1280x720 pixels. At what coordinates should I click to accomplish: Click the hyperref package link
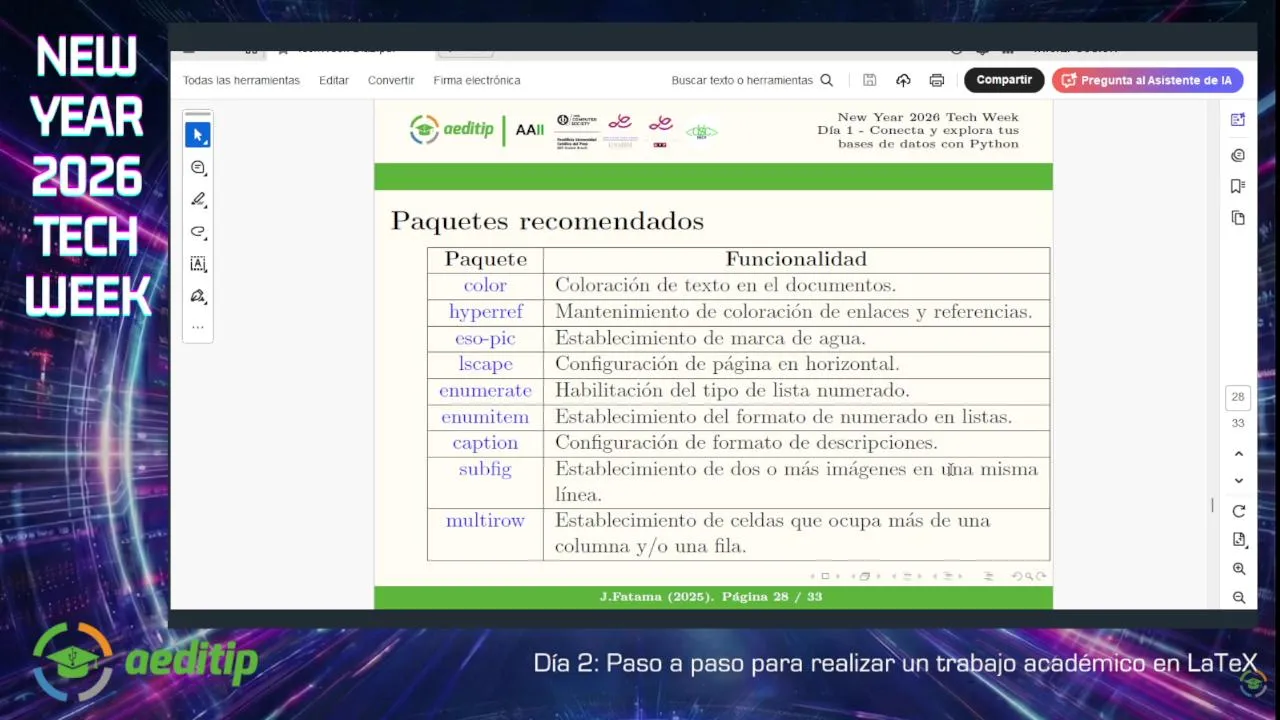485,312
